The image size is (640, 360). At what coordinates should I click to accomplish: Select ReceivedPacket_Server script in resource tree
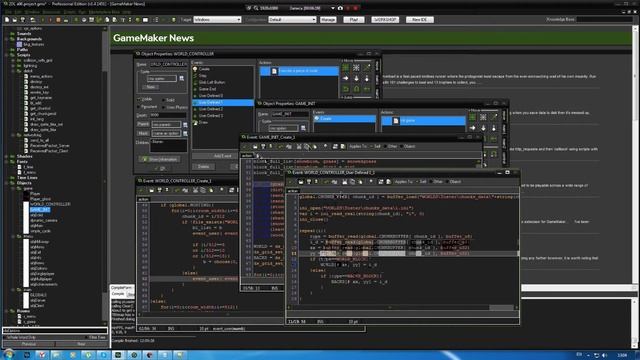click(x=49, y=146)
